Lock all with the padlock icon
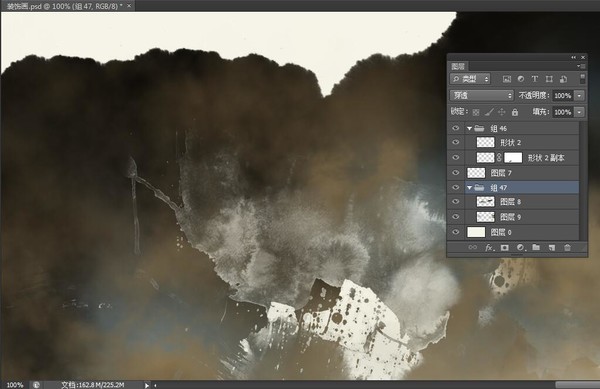The image size is (600, 389). pyautogui.click(x=515, y=112)
